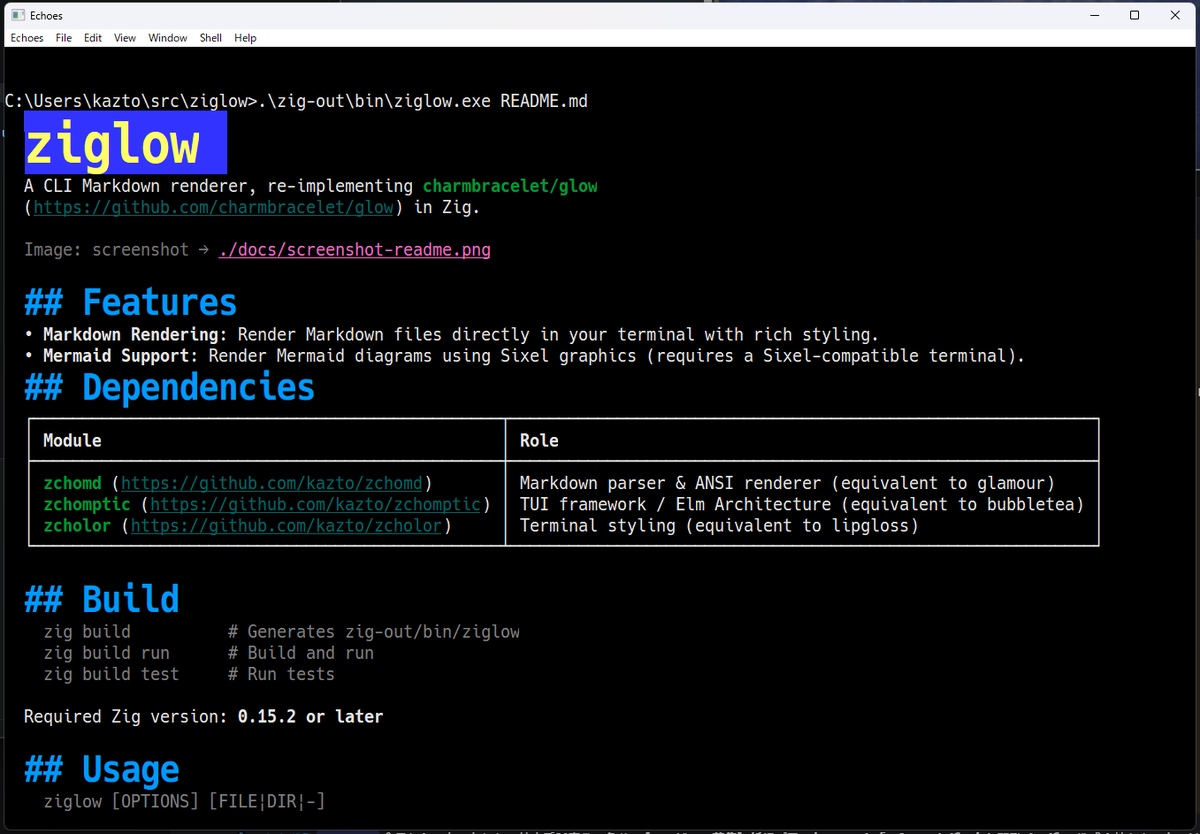Click the Usage heading
This screenshot has width=1200, height=834.
pyautogui.click(x=102, y=769)
